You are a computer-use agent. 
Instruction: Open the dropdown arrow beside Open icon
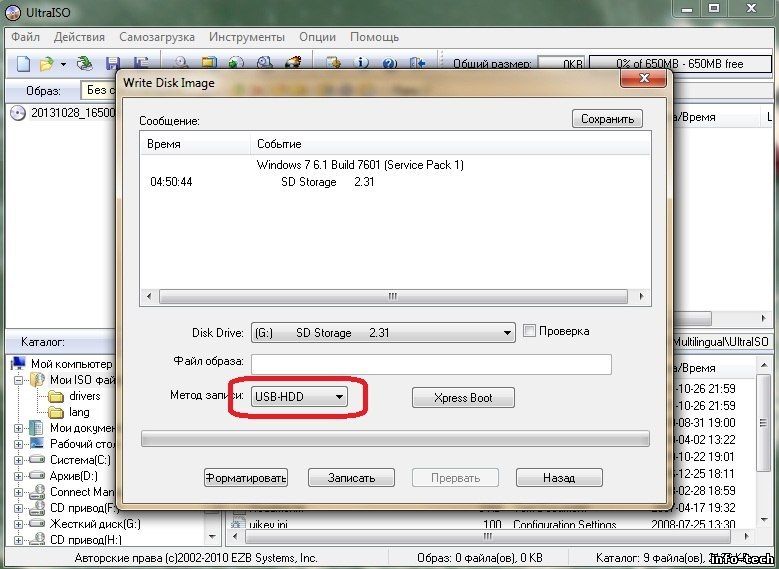click(x=63, y=64)
